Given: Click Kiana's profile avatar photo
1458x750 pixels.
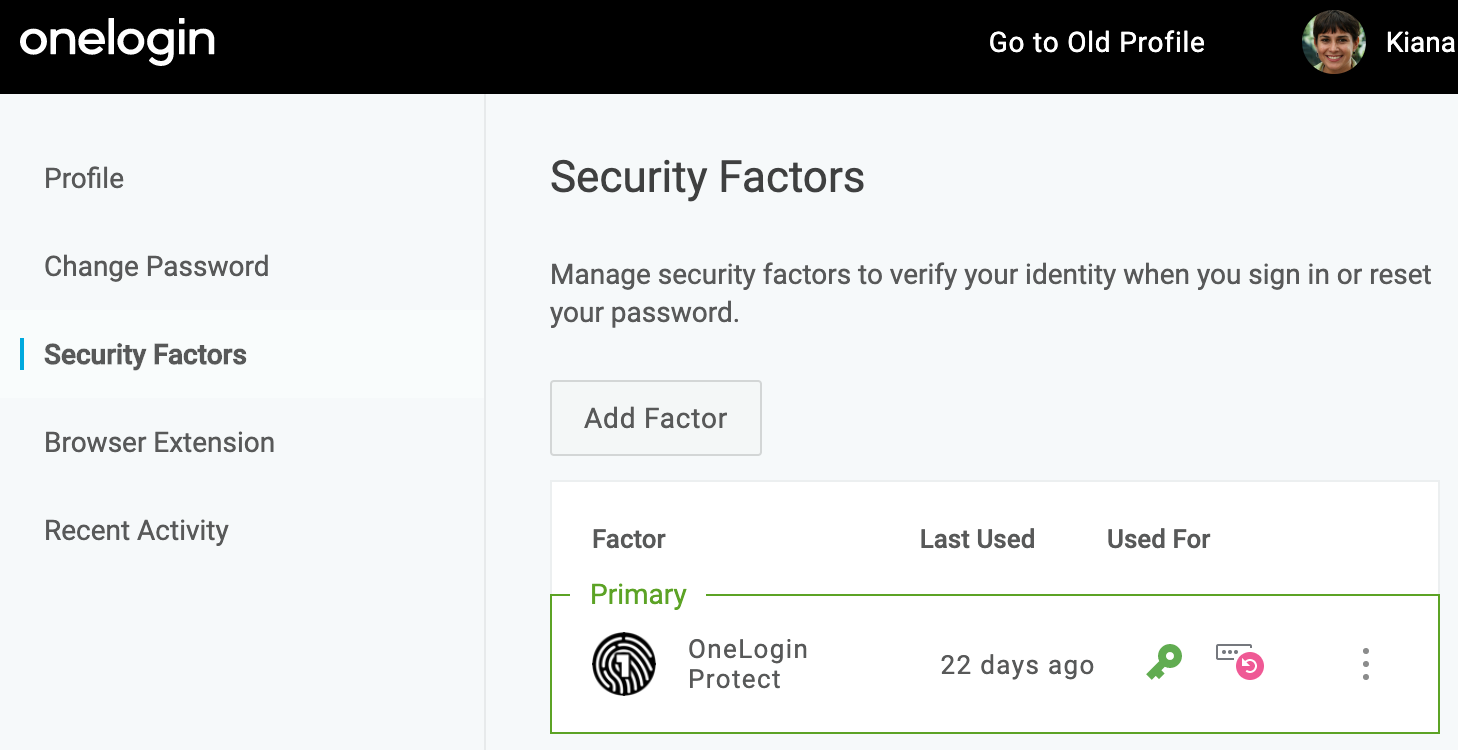Looking at the screenshot, I should pos(1333,42).
